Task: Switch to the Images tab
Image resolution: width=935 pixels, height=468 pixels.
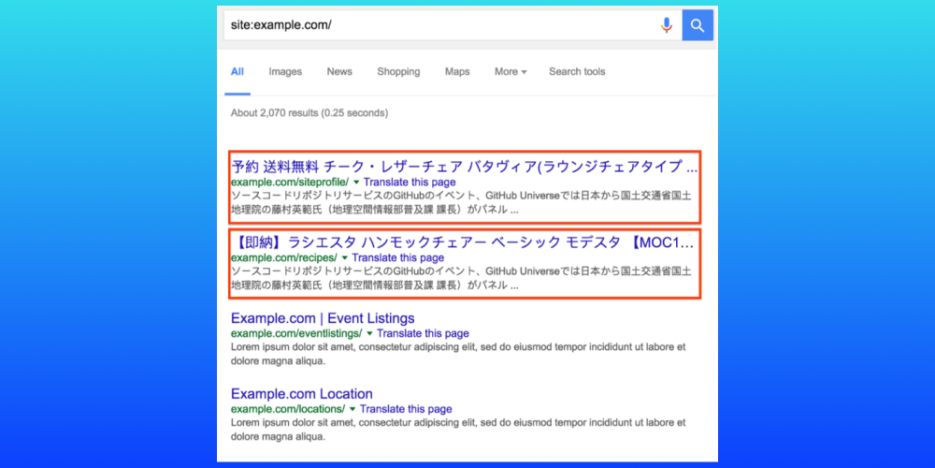Action: [285, 72]
